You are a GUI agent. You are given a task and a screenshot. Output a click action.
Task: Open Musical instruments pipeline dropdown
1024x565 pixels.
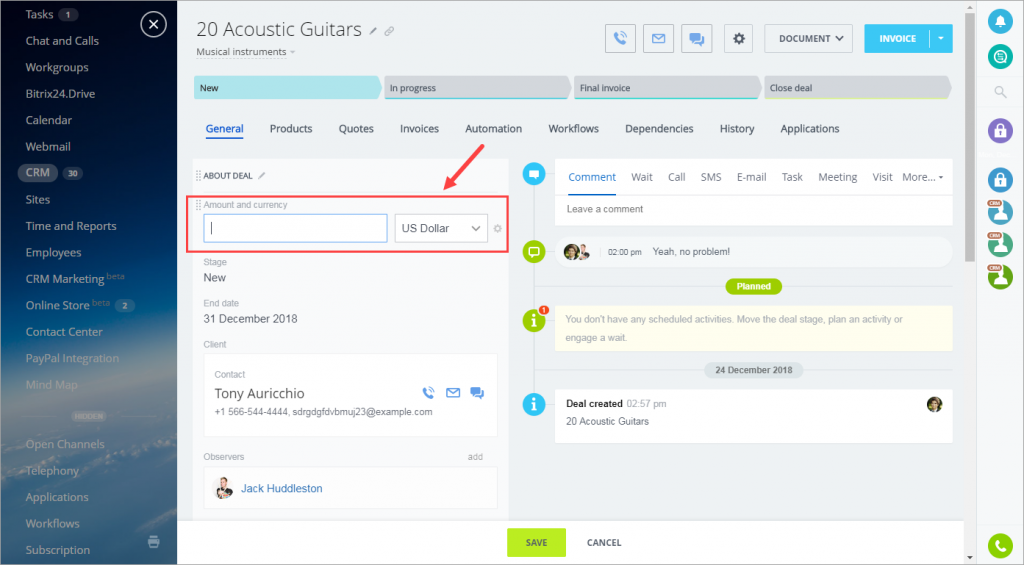pos(246,52)
